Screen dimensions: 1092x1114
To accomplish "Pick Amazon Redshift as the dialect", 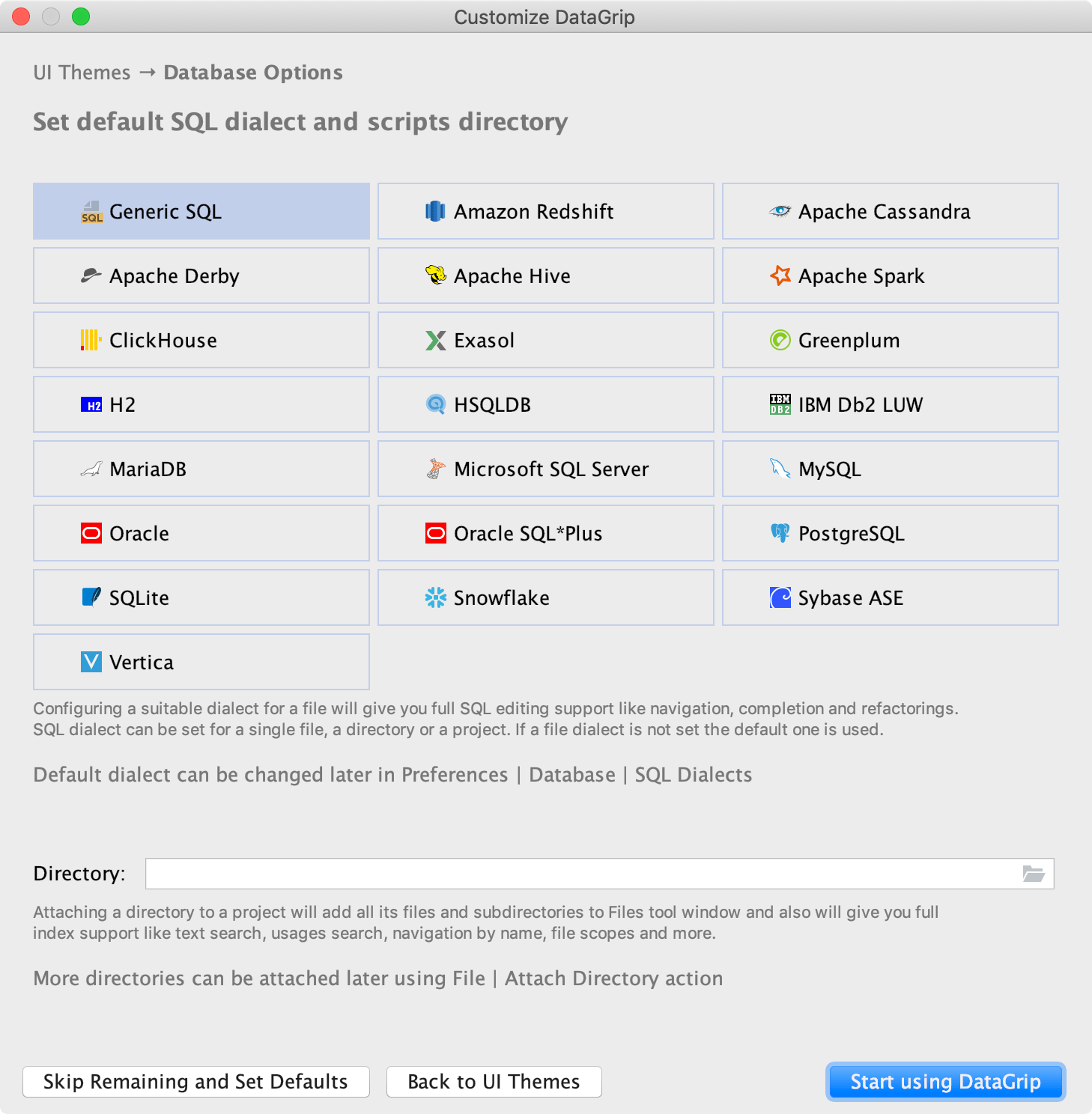I will point(546,211).
